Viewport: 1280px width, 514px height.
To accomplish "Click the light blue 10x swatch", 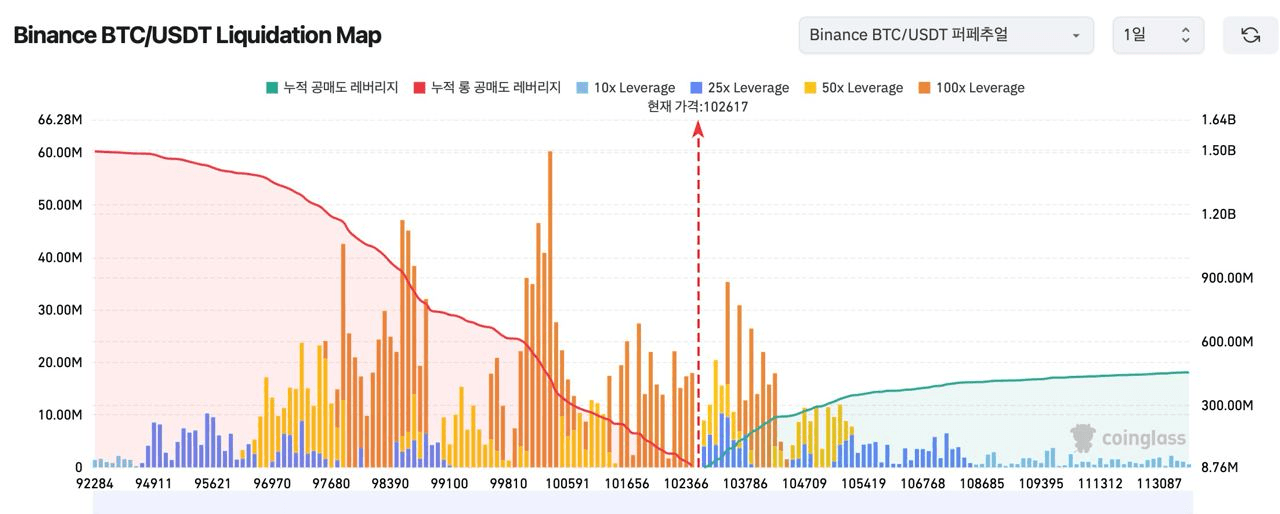I will click(x=581, y=88).
